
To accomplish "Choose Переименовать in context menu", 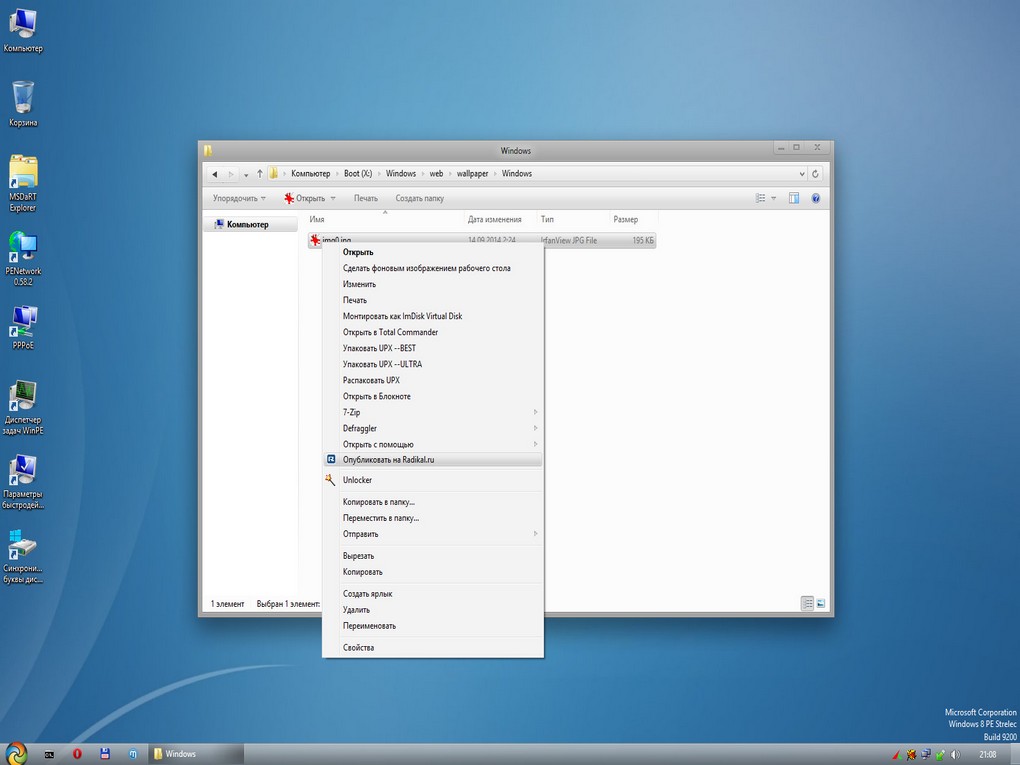I will point(433,626).
